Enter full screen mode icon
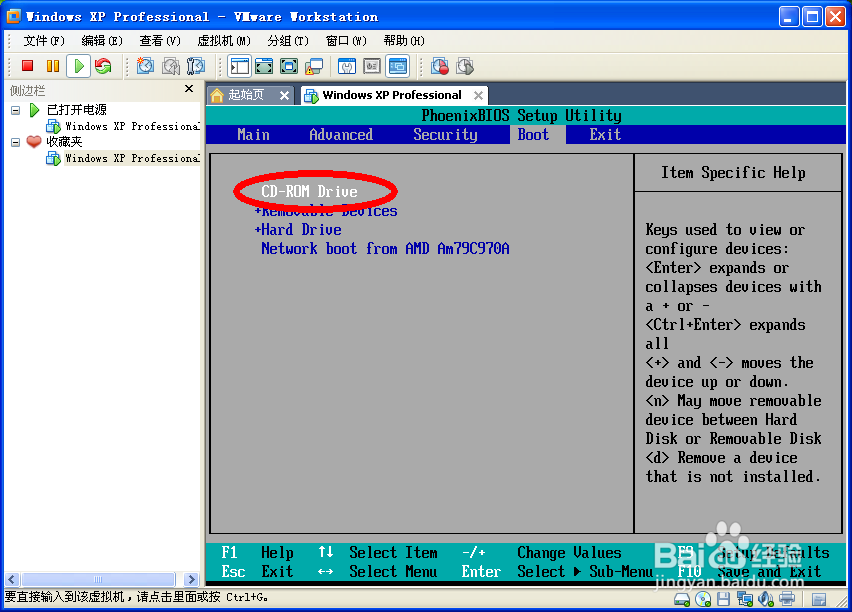852x612 pixels. 289,66
